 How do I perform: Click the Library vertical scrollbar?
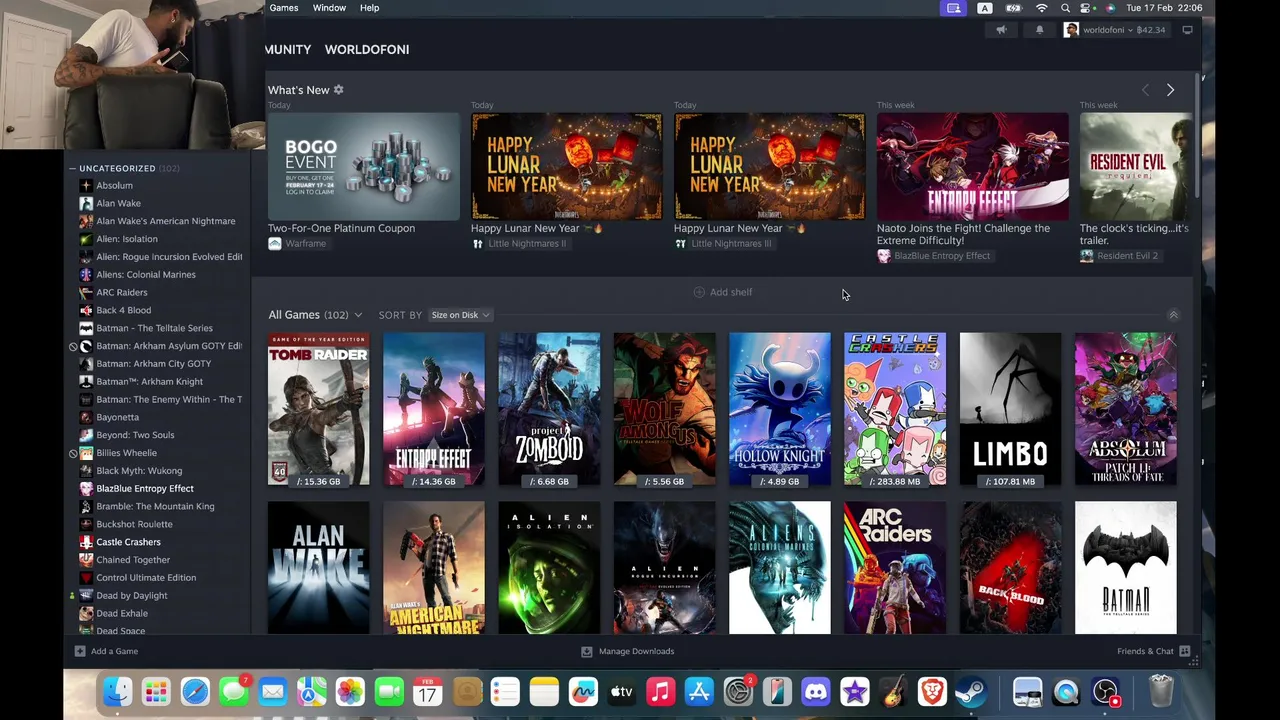pos(1197,135)
